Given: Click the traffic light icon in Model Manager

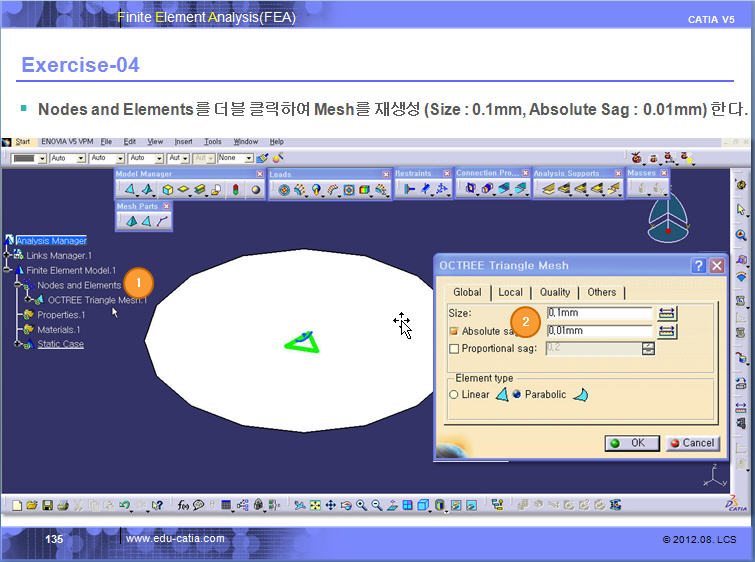Looking at the screenshot, I should [236, 189].
